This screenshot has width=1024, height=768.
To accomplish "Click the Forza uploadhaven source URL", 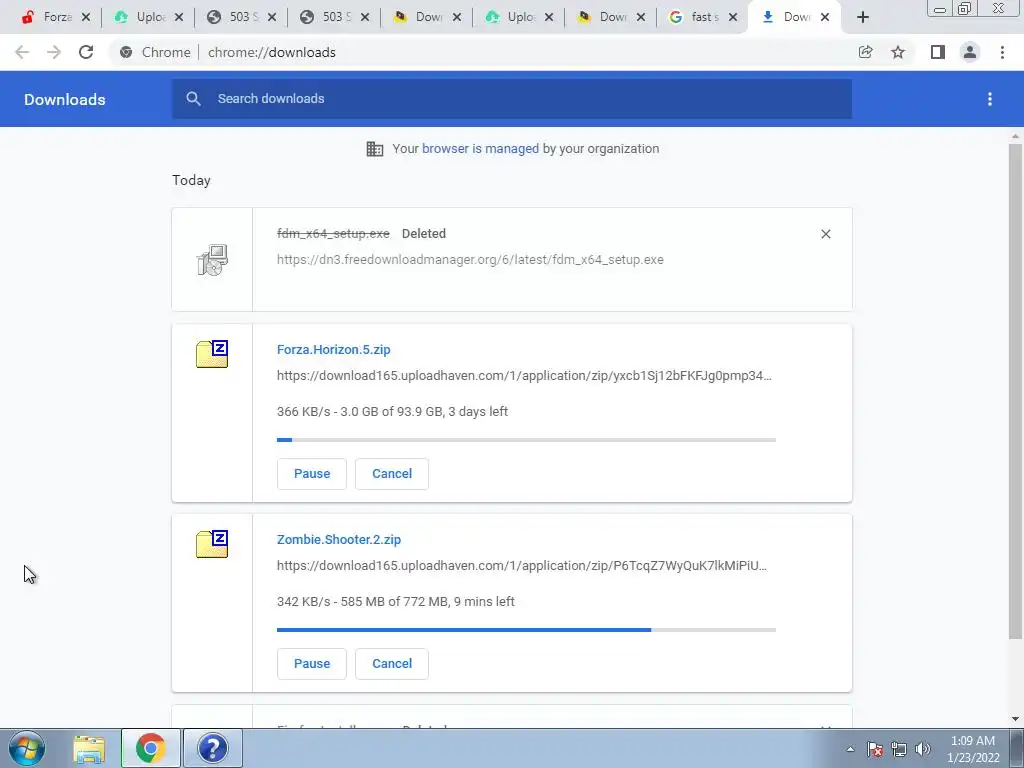I will (524, 376).
